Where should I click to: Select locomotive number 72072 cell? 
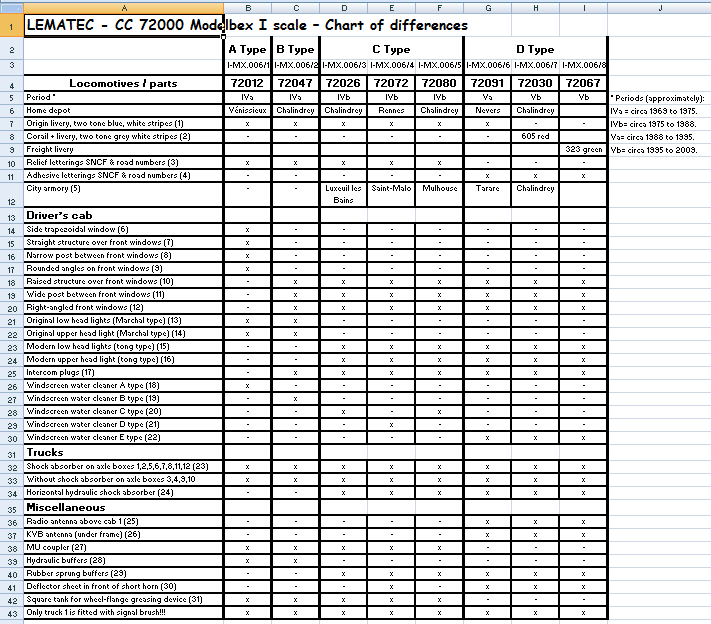(x=391, y=83)
